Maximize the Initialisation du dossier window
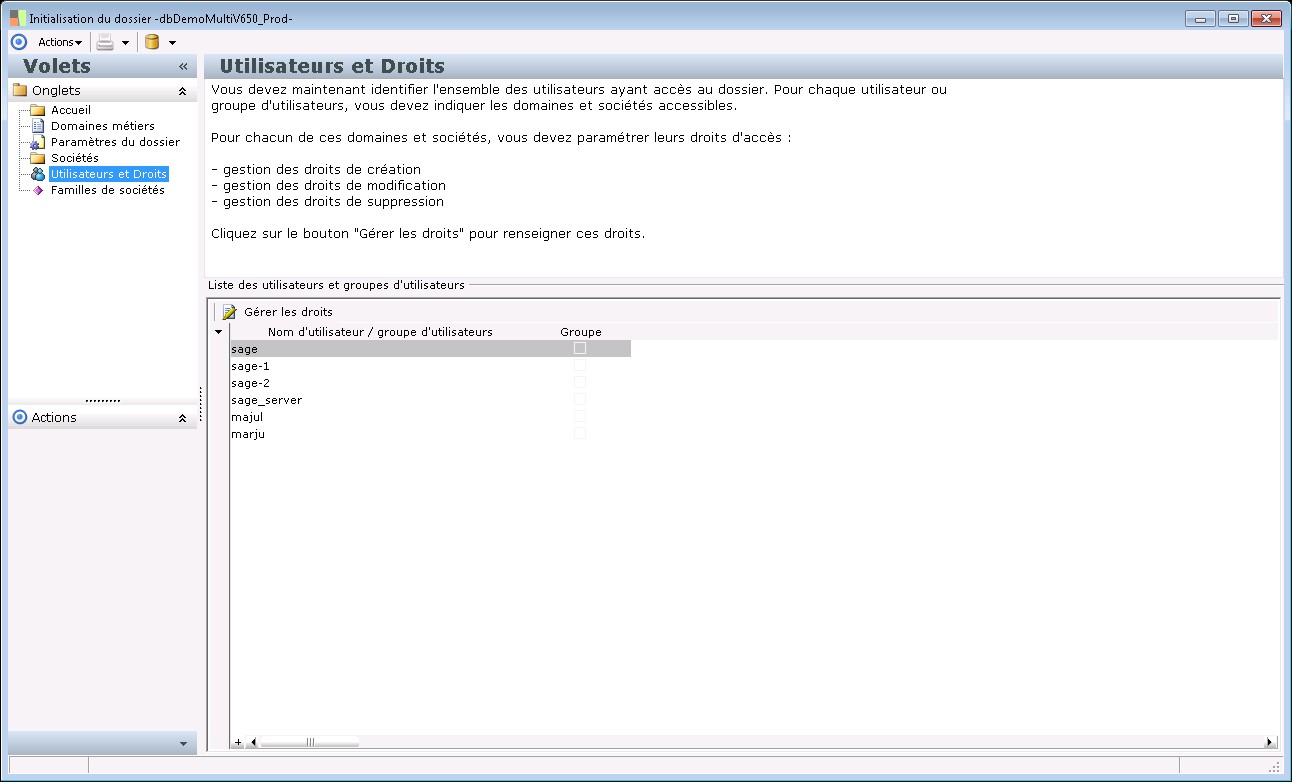Screen dimensions: 1292x782 click(1233, 18)
